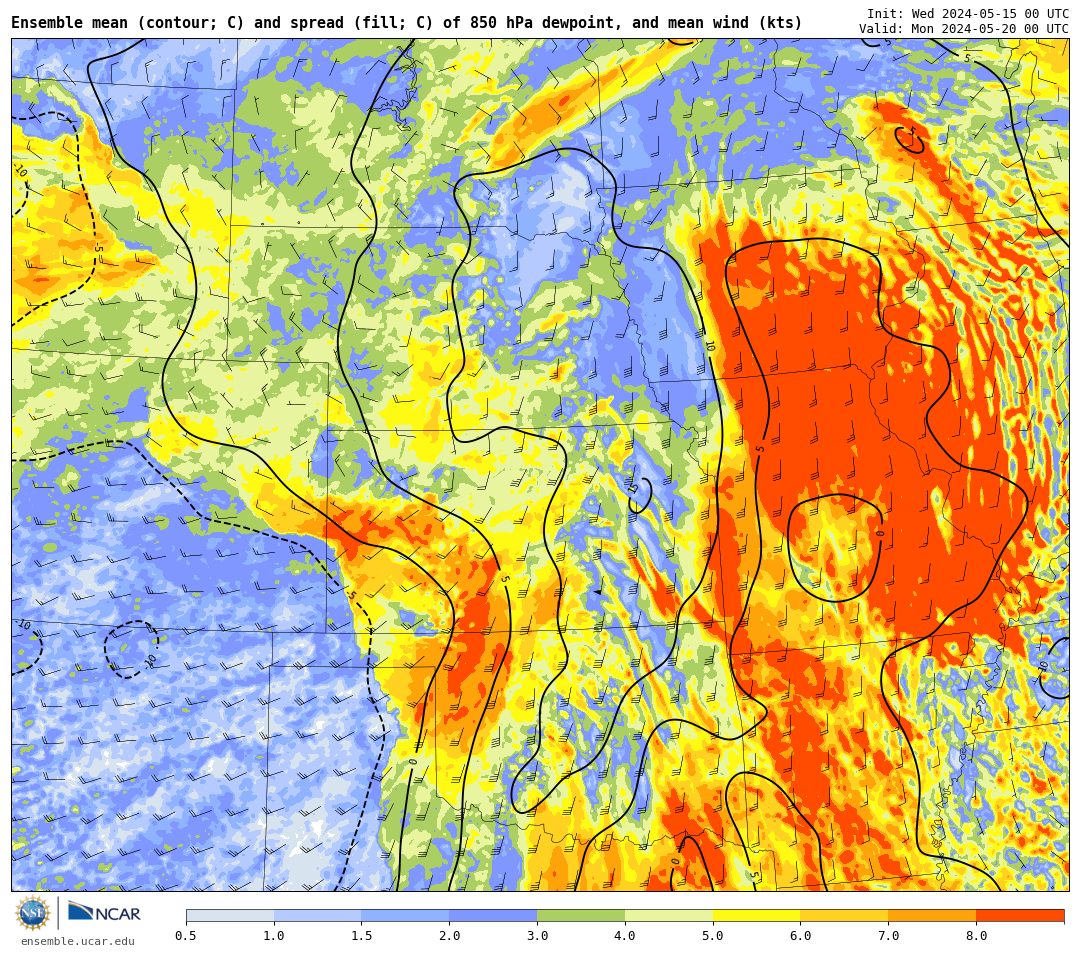The width and height of the screenshot is (1080, 954).
Task: Click the 1.0 label on the color bar
Action: [x=274, y=935]
